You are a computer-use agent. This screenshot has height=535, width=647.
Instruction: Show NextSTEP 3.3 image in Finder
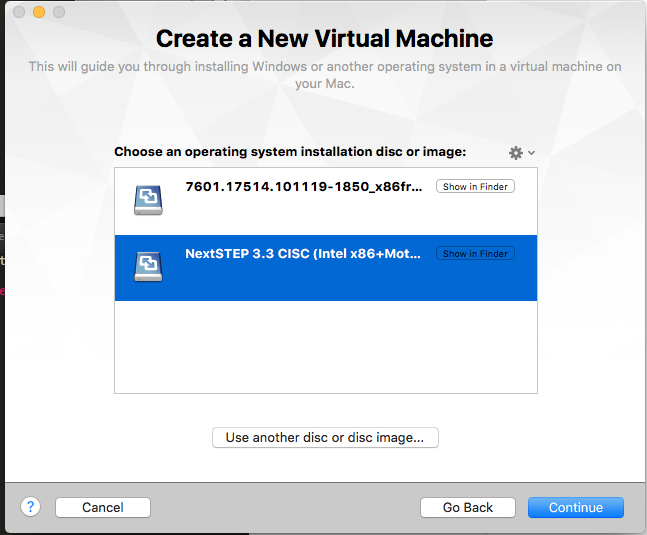pyautogui.click(x=475, y=253)
